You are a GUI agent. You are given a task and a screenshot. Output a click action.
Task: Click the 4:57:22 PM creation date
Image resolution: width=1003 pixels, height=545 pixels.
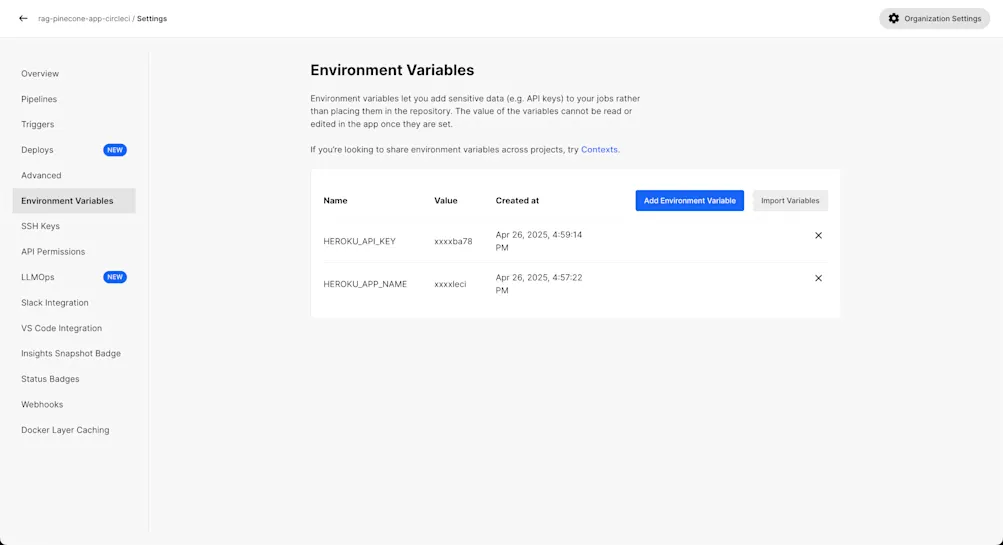point(539,284)
